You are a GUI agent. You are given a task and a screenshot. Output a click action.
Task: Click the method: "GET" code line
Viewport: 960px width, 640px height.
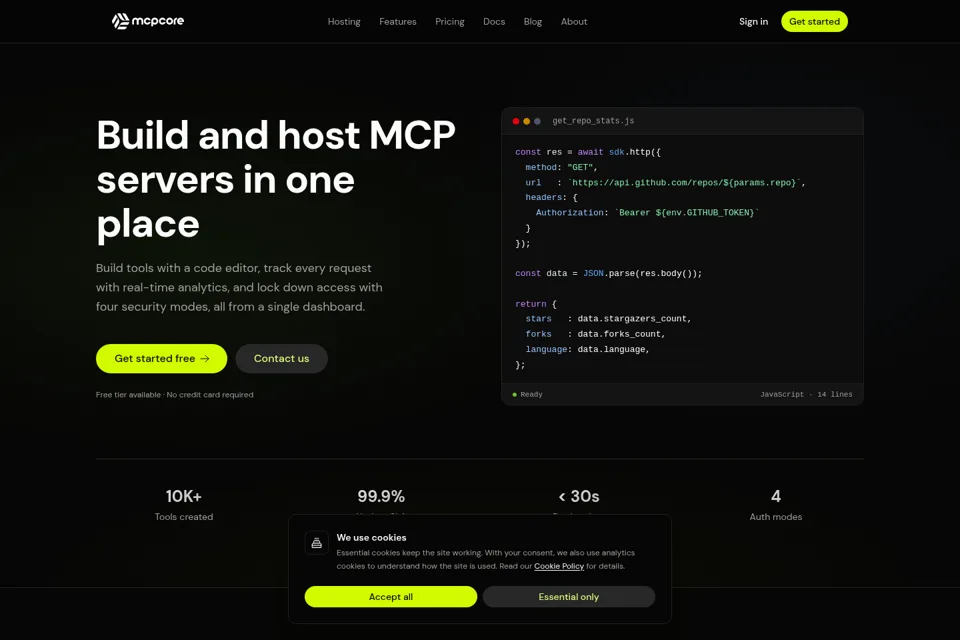[x=561, y=167]
